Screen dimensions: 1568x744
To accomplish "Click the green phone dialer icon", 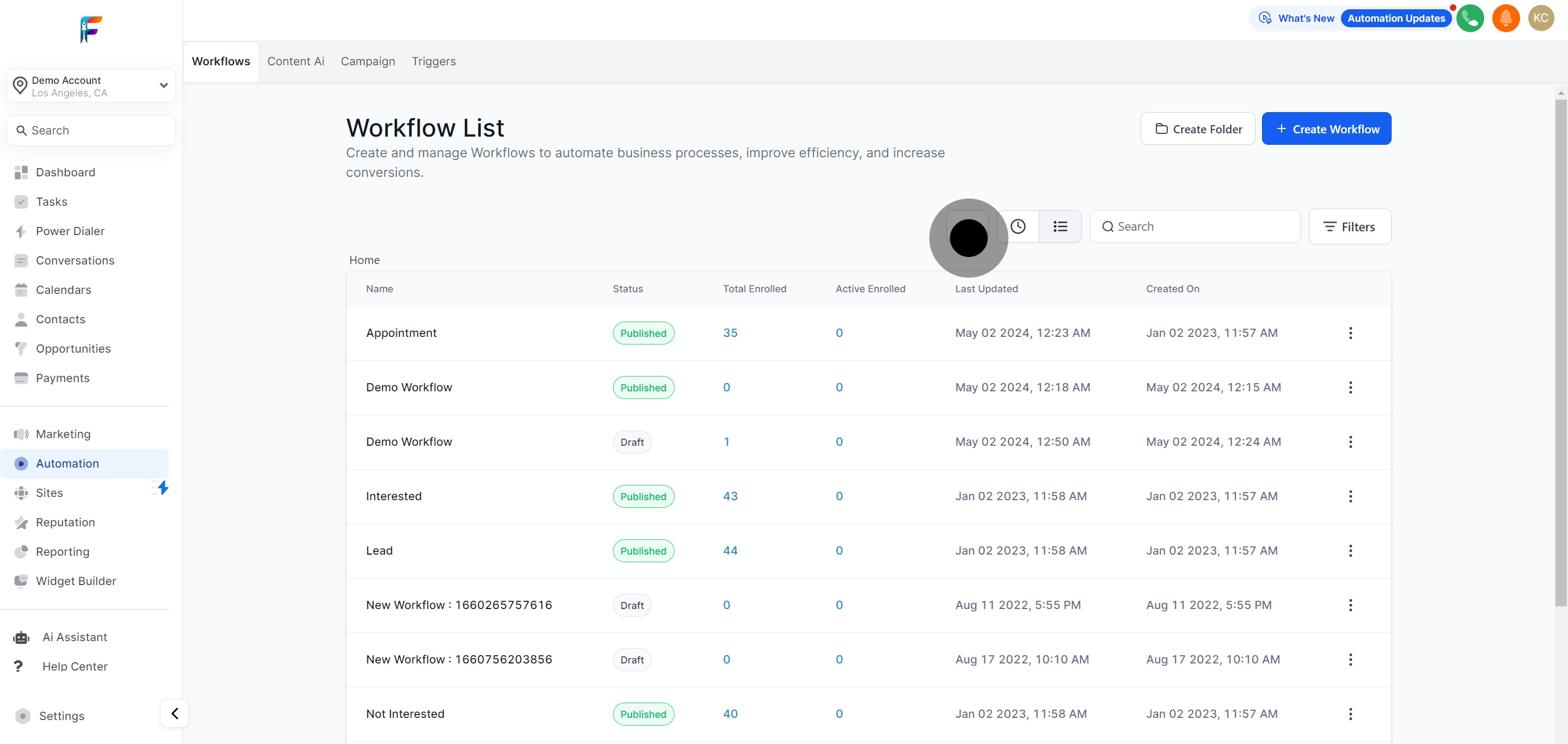I will (1470, 19).
